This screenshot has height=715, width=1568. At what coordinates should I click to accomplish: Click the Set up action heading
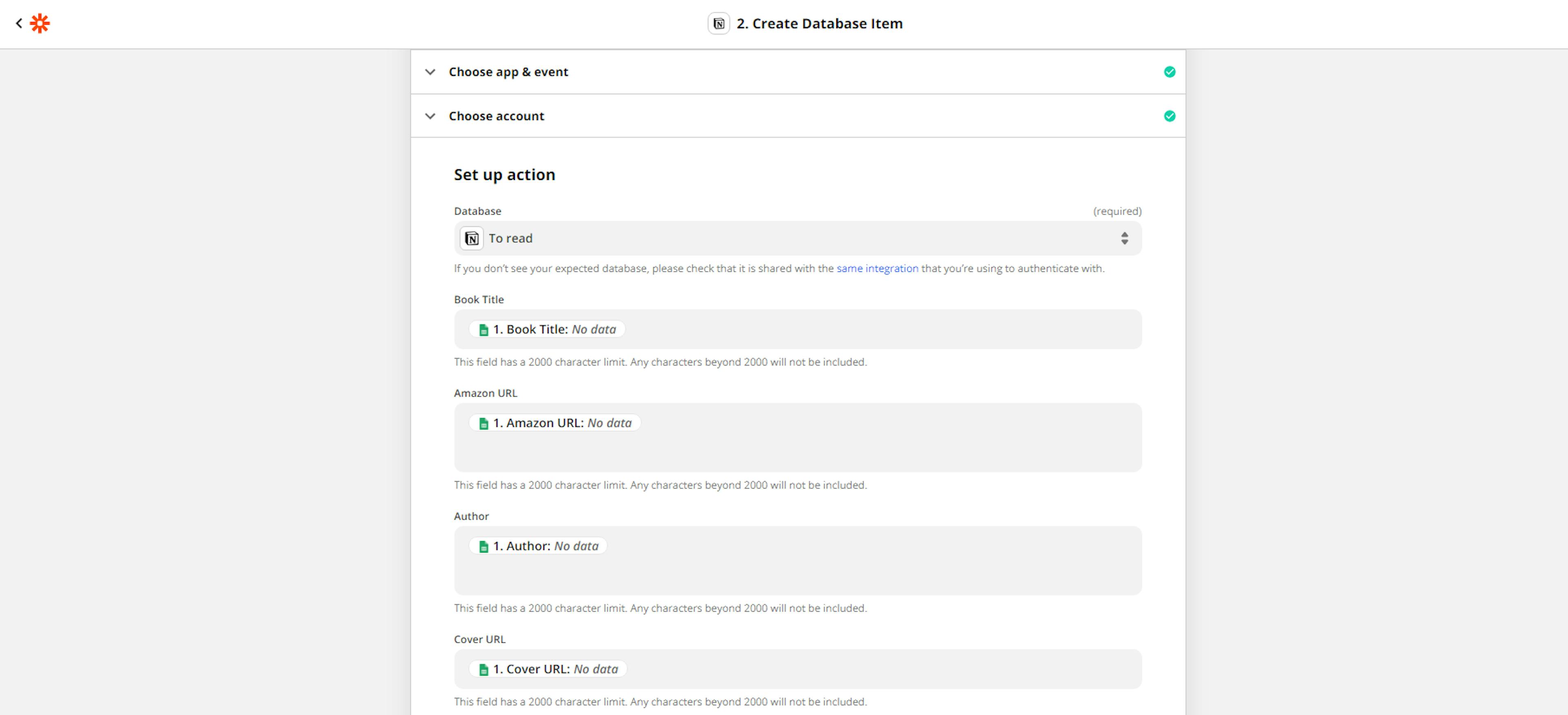tap(504, 175)
